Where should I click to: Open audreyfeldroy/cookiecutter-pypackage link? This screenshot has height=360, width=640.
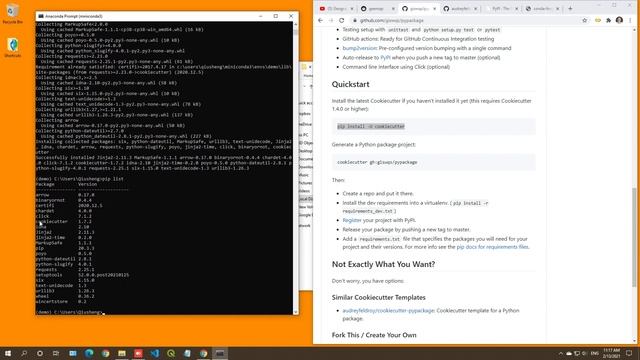pos(388,311)
